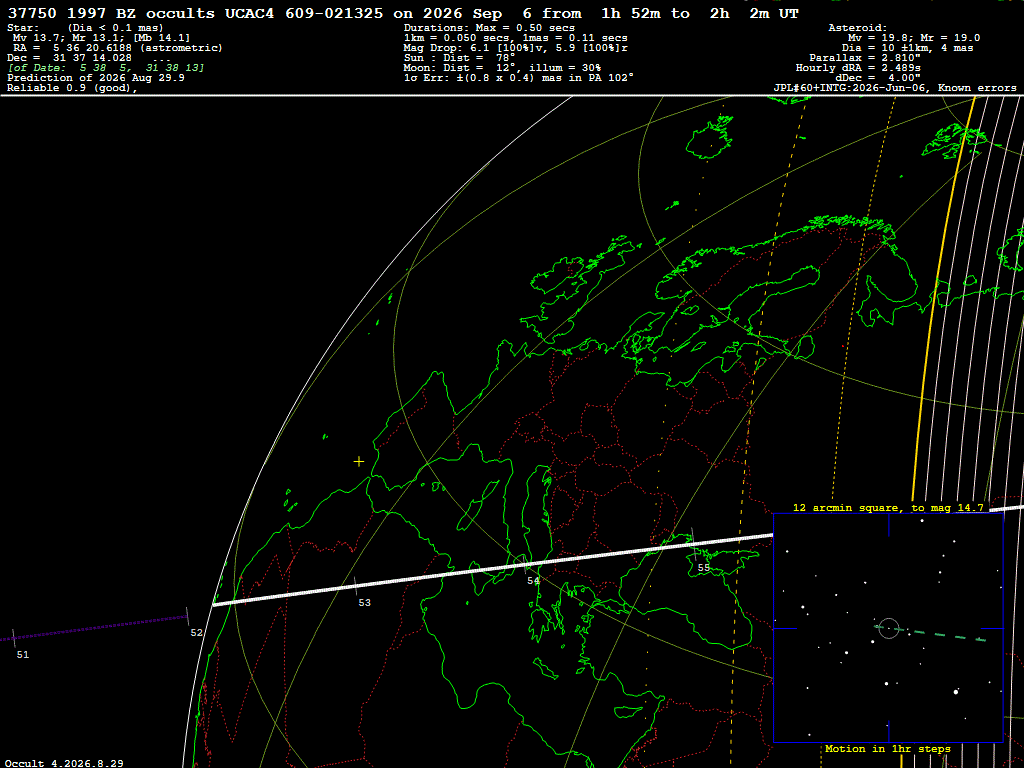The width and height of the screenshot is (1024, 768).
Task: Click the 'Motion in 1hr steps' label
Action: point(888,749)
